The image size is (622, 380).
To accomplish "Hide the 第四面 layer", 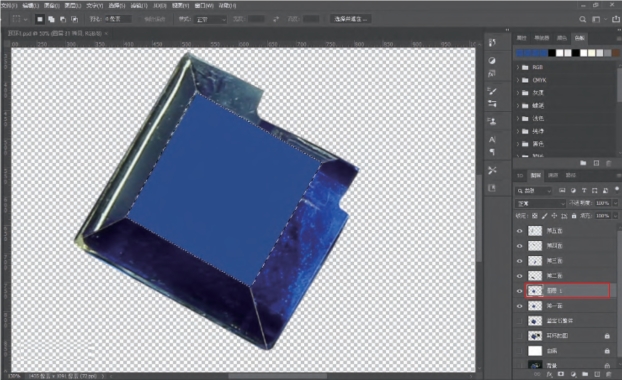I will coord(519,246).
